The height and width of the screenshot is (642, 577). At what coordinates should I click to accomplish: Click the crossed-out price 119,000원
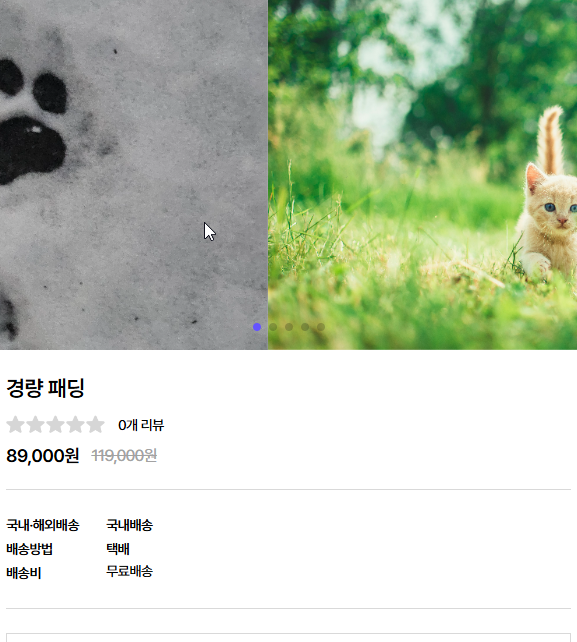point(124,455)
